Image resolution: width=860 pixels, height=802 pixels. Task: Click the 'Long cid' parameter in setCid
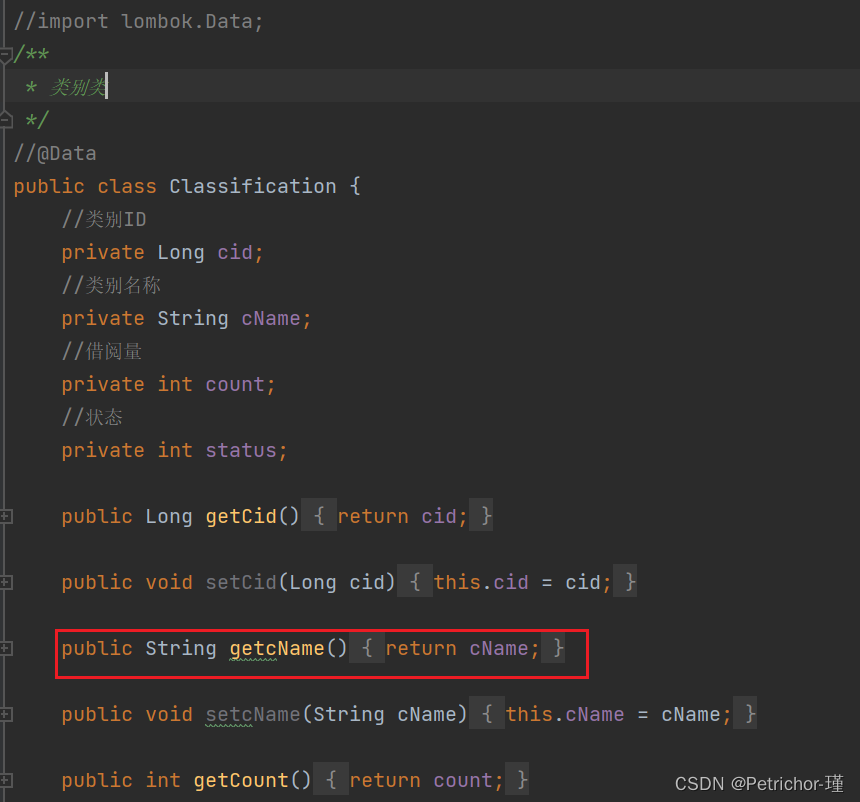tap(337, 582)
